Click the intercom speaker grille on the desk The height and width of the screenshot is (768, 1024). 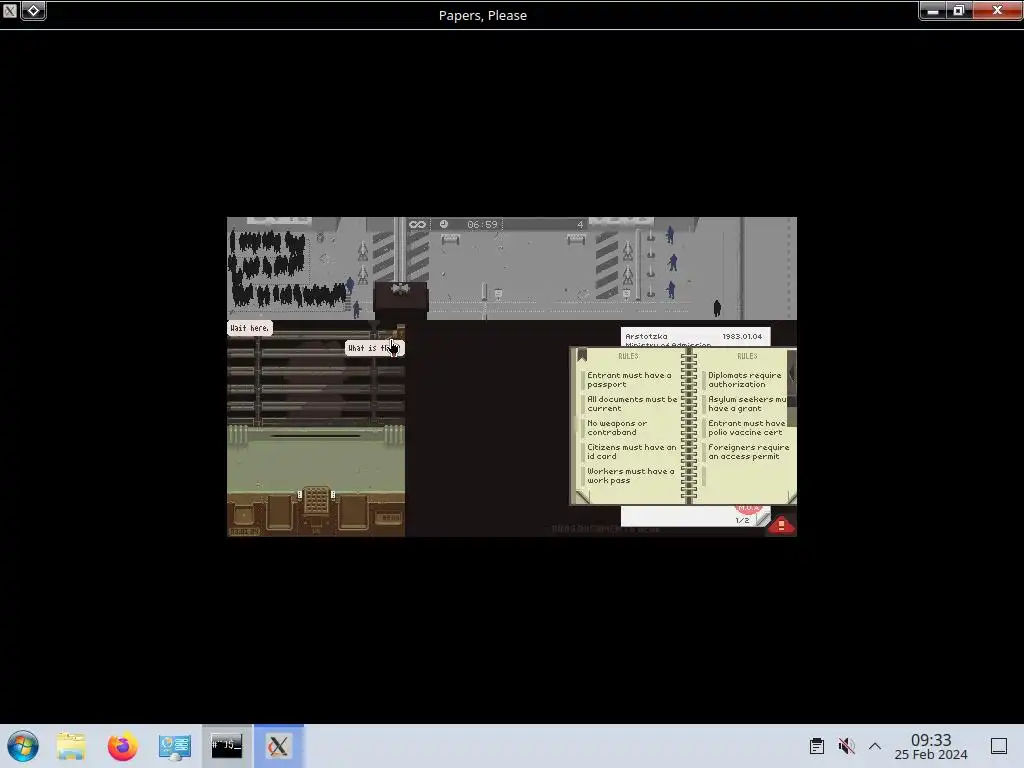pos(316,500)
